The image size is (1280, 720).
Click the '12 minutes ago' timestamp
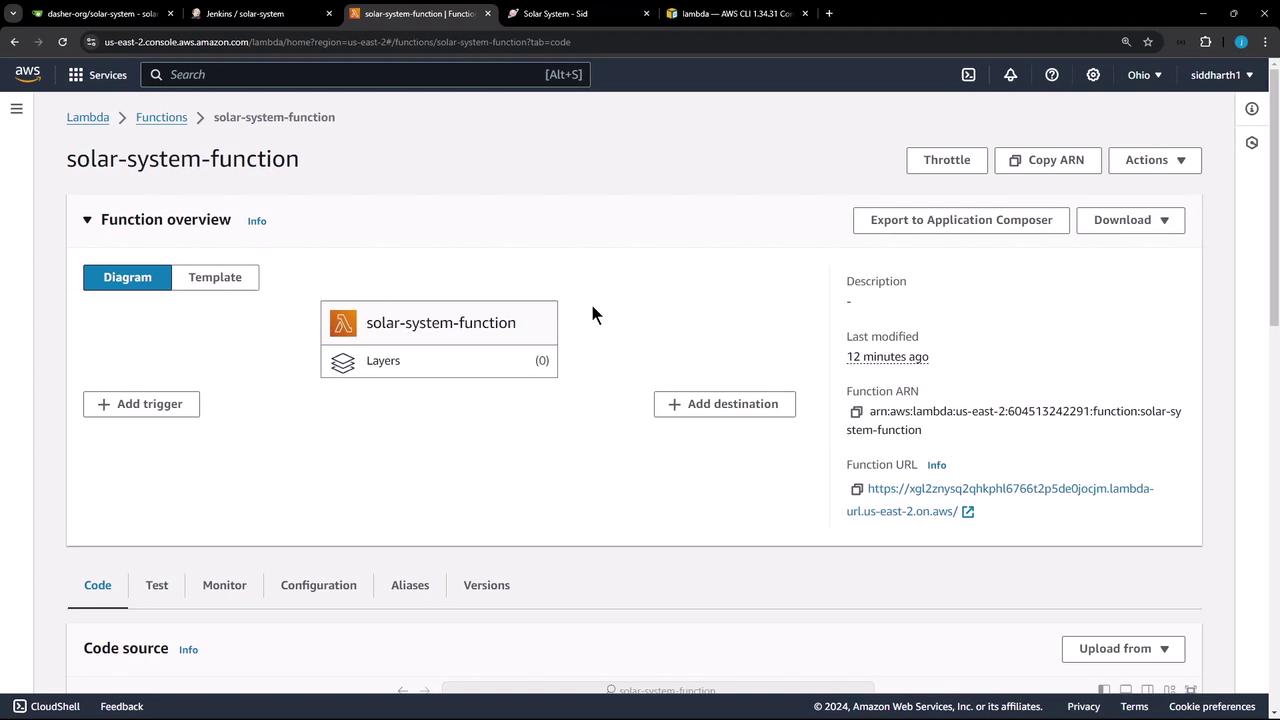pyautogui.click(x=888, y=357)
